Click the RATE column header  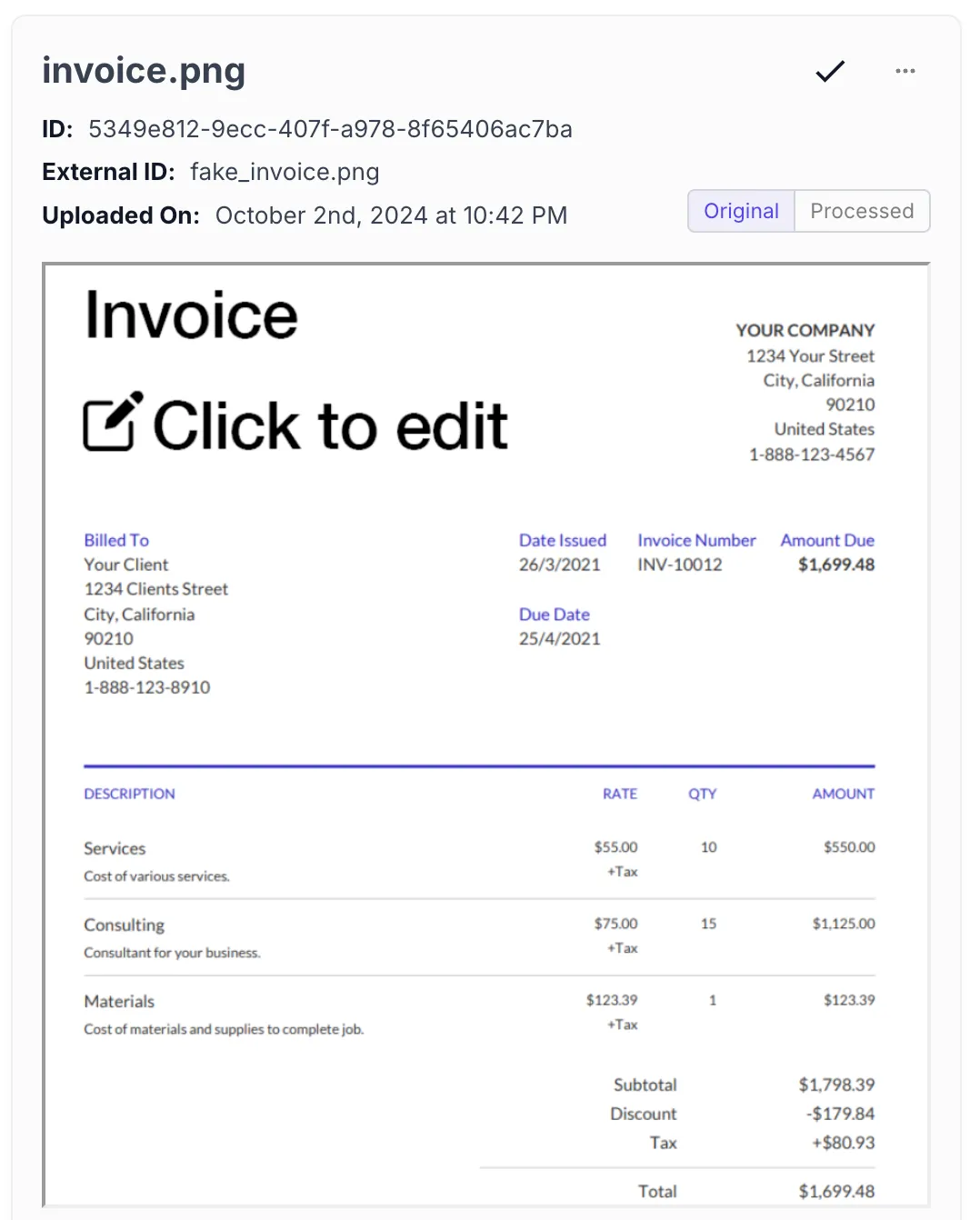coord(620,794)
